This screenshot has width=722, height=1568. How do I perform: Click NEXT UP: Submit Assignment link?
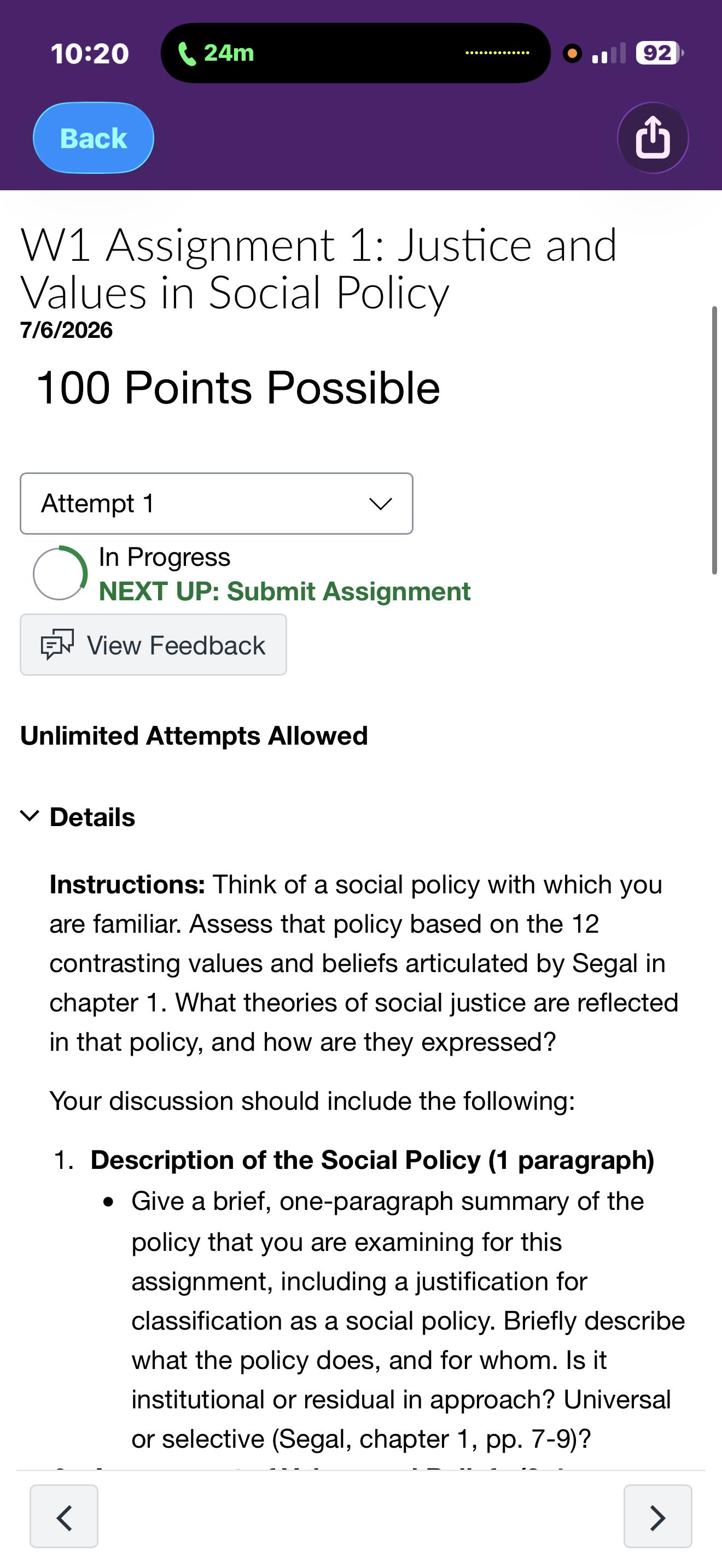(284, 591)
